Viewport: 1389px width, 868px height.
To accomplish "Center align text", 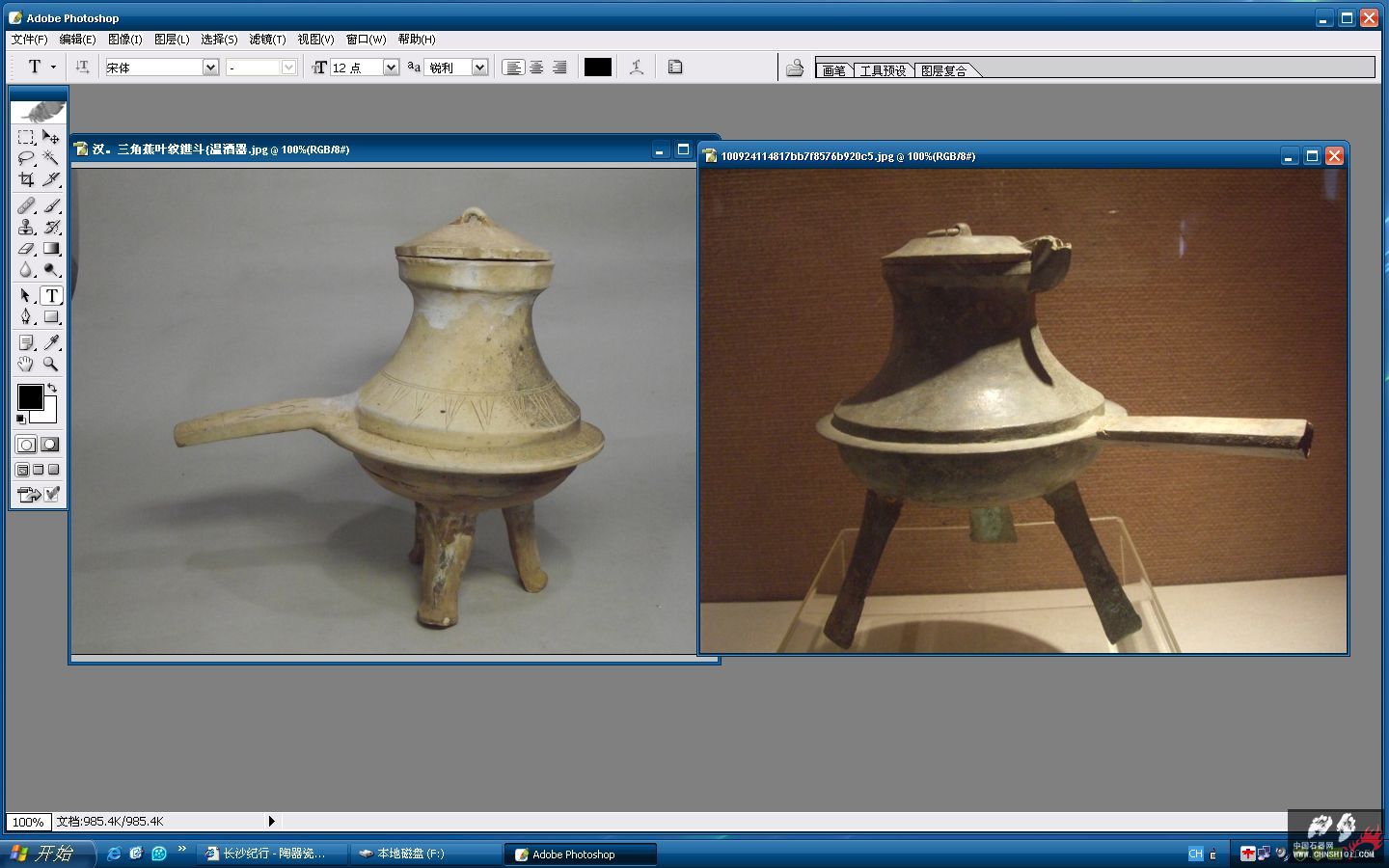I will click(536, 67).
